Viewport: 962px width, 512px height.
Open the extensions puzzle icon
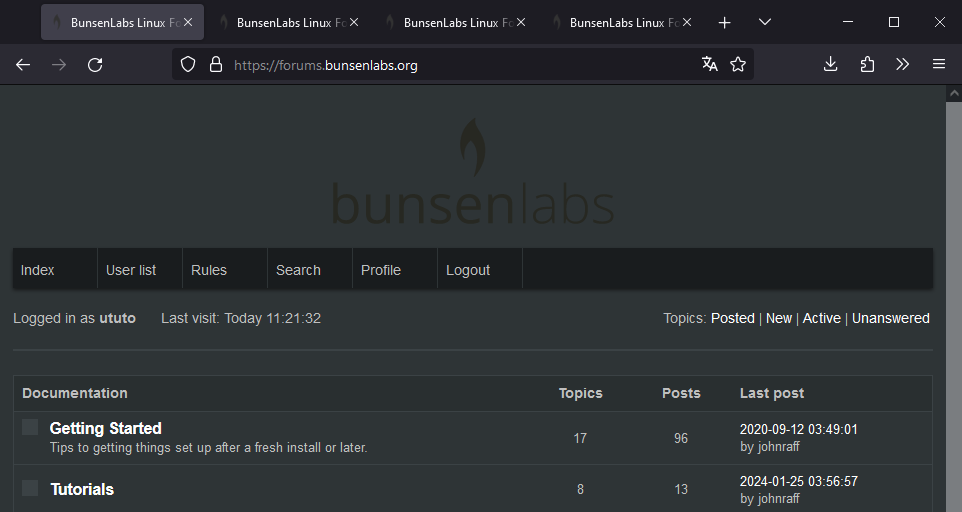coord(867,64)
